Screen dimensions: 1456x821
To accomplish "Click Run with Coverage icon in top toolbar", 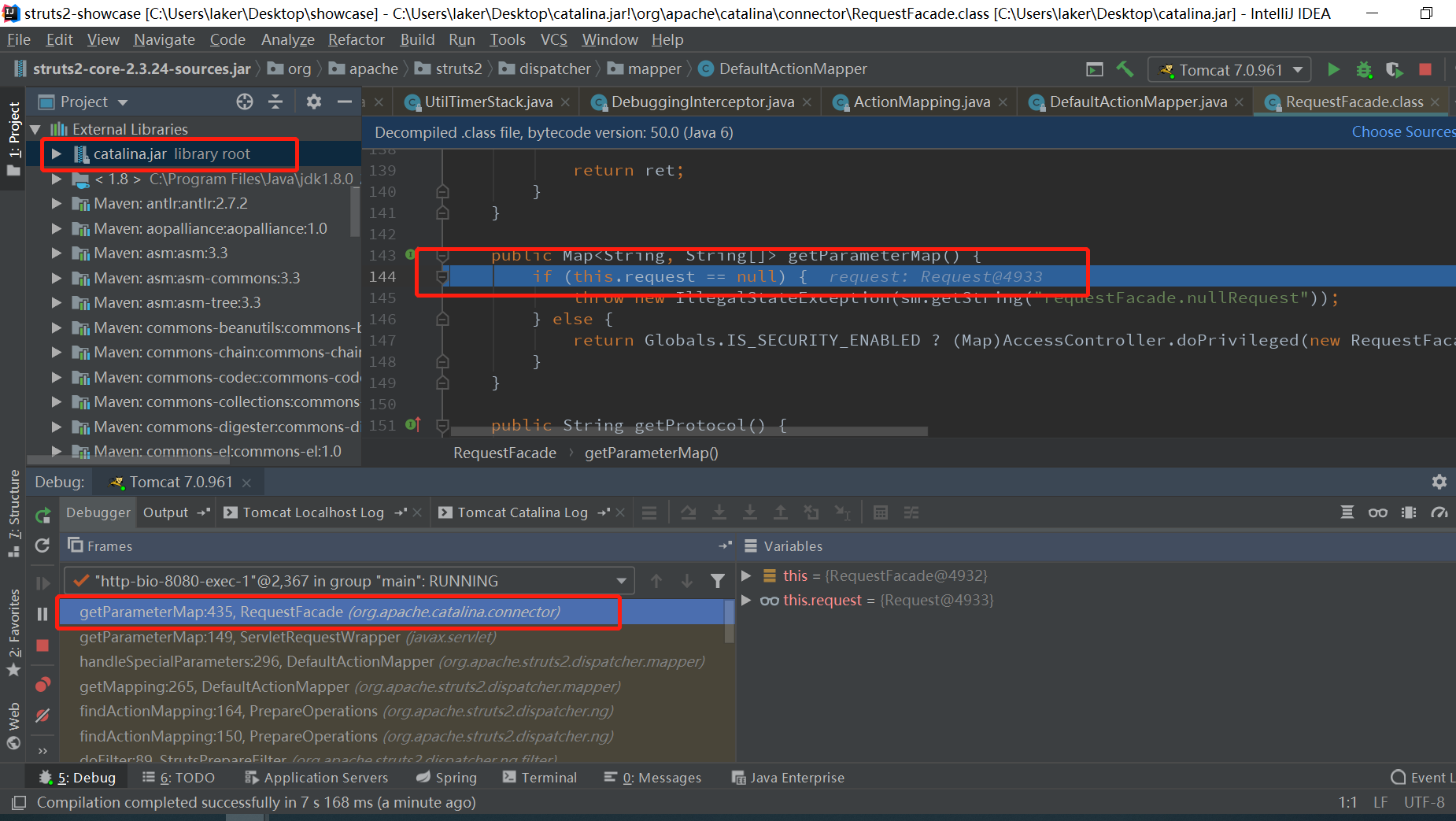I will pyautogui.click(x=1394, y=69).
